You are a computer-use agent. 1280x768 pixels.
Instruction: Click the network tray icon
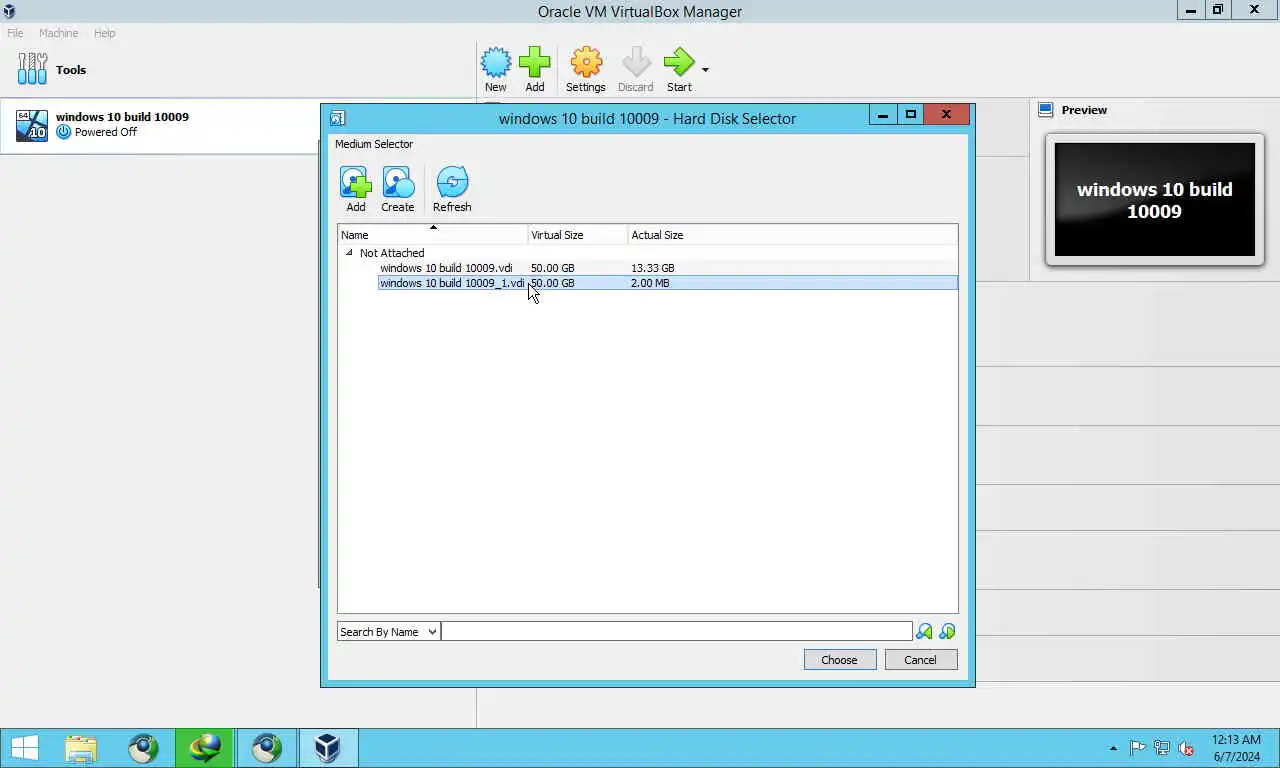(x=1162, y=748)
